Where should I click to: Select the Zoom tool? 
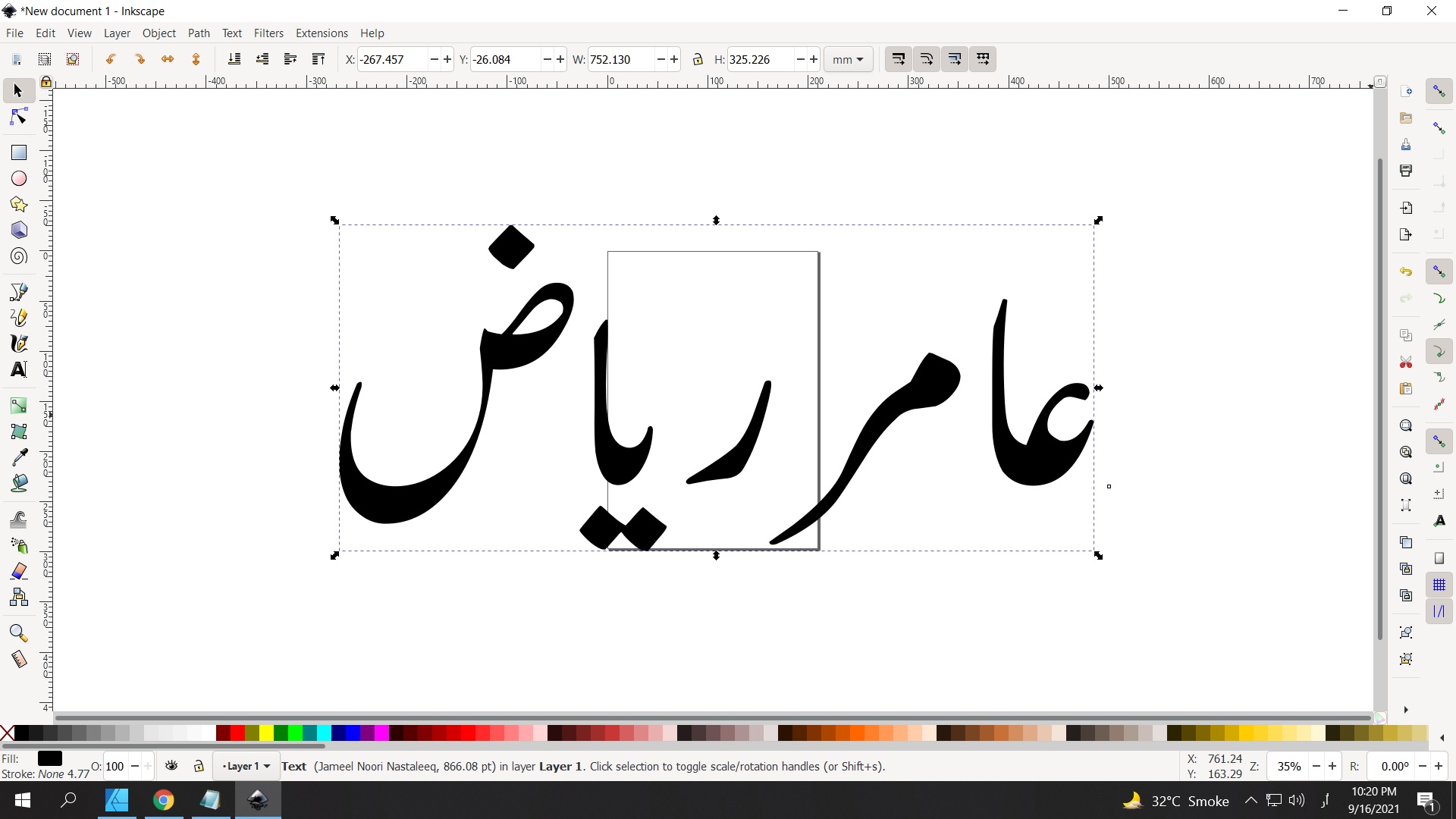tap(18, 633)
